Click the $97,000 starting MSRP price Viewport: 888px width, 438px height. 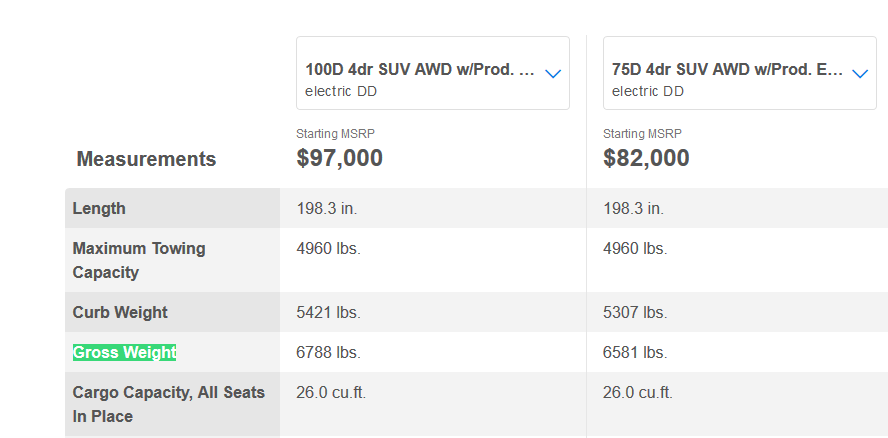coord(339,158)
